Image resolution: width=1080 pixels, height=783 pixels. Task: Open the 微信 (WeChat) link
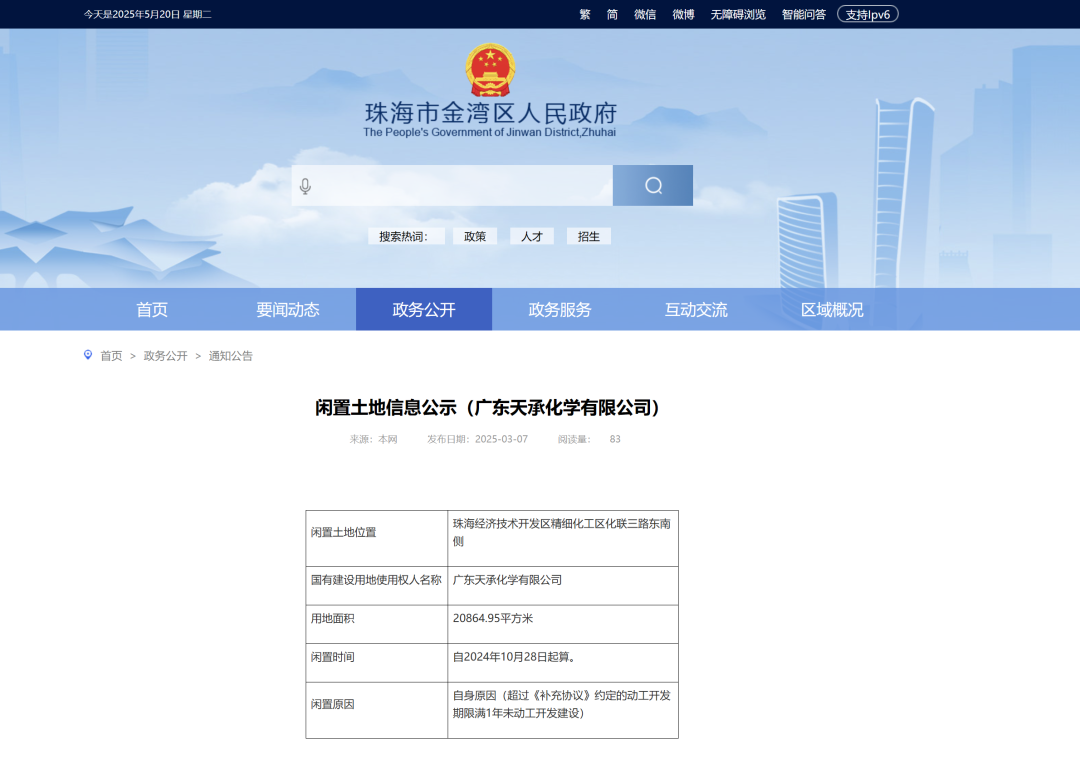(x=645, y=14)
